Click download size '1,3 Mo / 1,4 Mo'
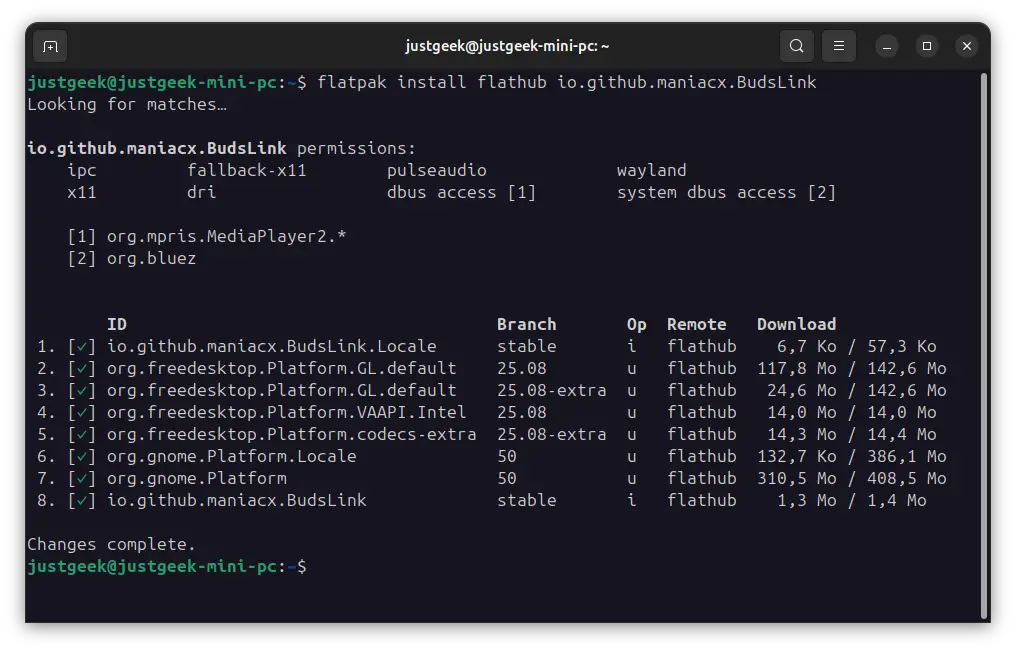Viewport: 1016px width, 651px height. tap(852, 501)
